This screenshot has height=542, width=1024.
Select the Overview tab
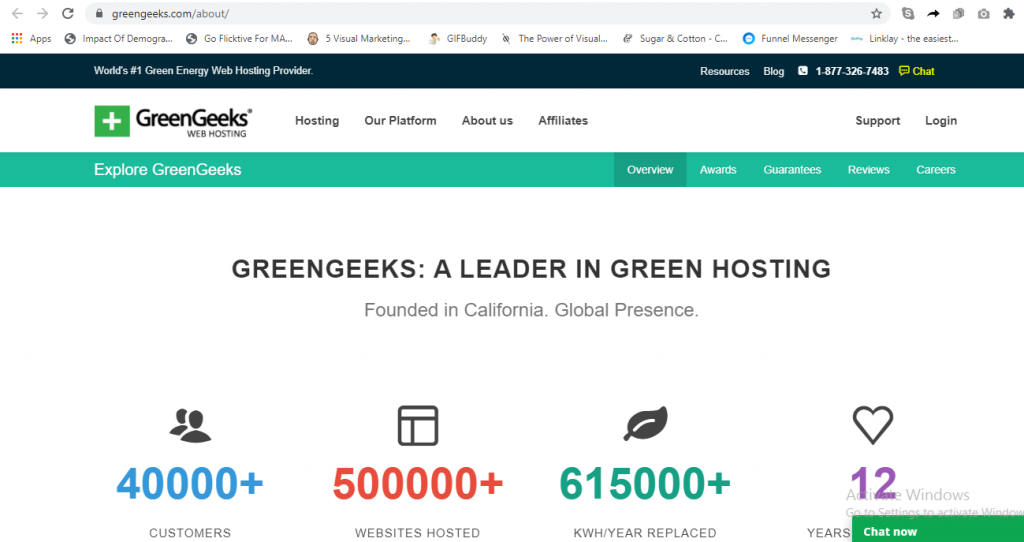[650, 170]
